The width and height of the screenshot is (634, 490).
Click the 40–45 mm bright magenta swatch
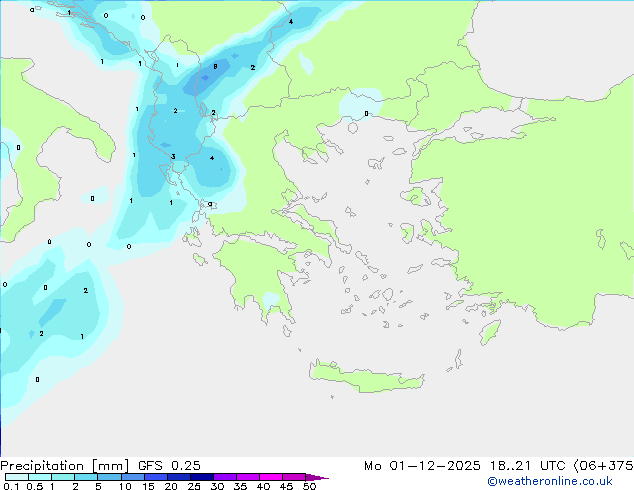271,477
